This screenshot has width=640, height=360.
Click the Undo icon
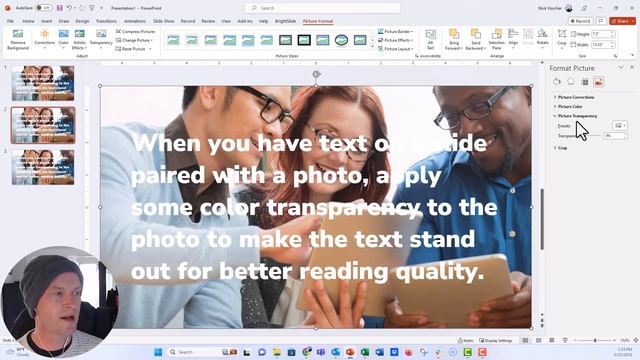69,8
